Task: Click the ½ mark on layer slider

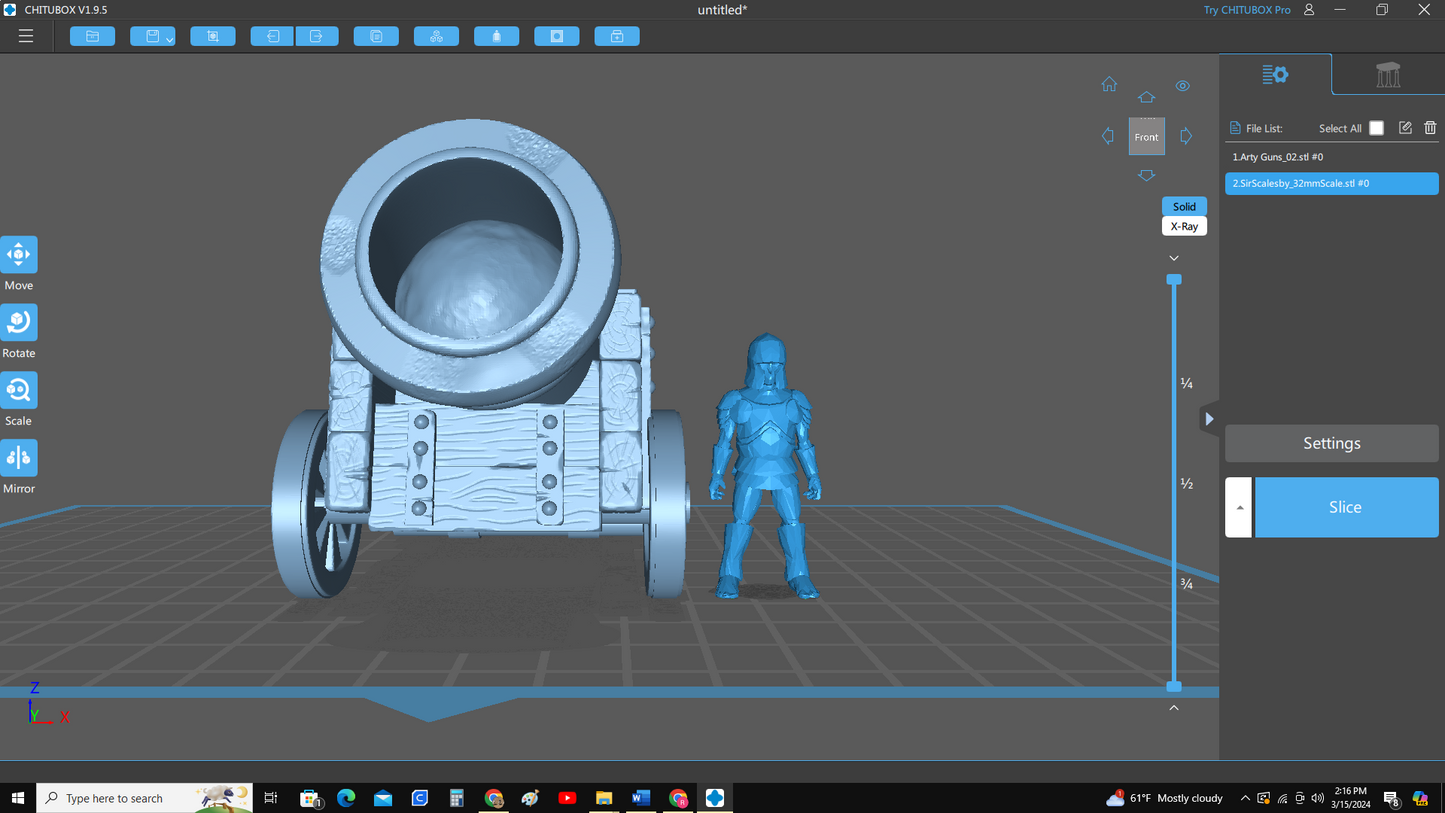Action: [x=1187, y=484]
